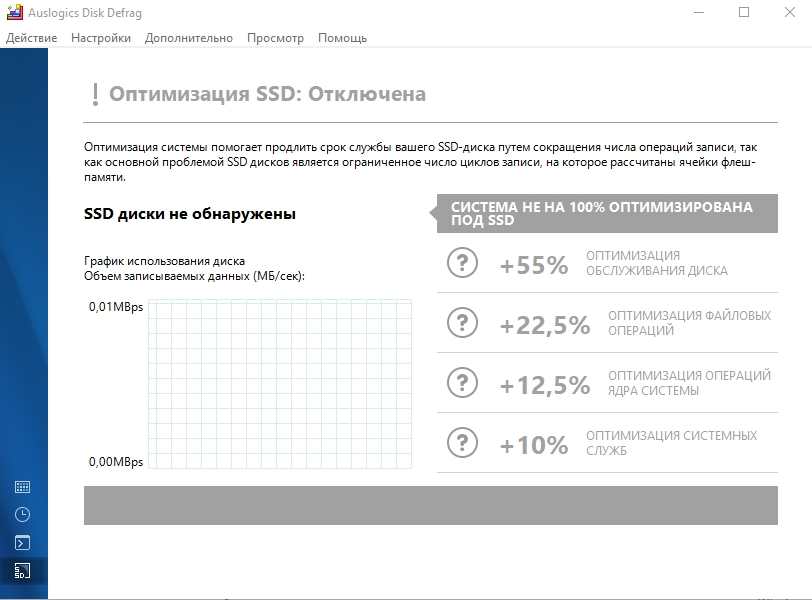
Task: Open the disk map view sidebar icon
Action: pyautogui.click(x=22, y=487)
